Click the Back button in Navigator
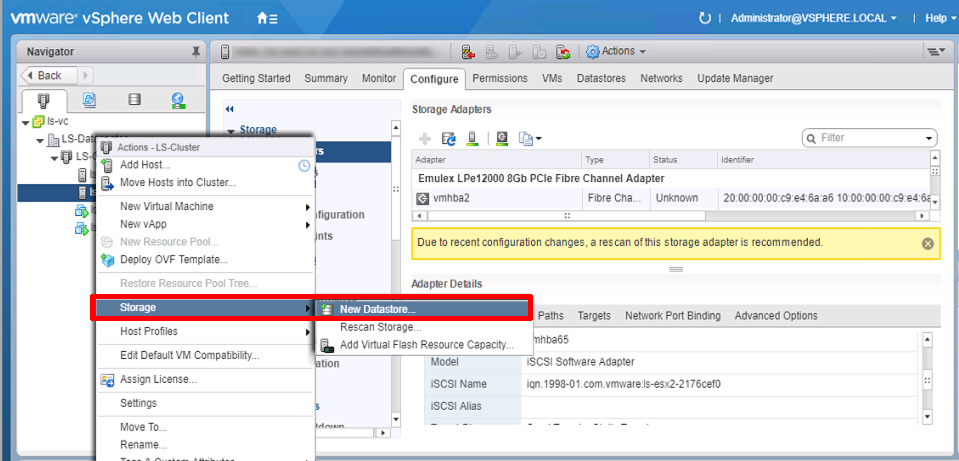Screen dimensions: 959x461 pyautogui.click(x=49, y=76)
